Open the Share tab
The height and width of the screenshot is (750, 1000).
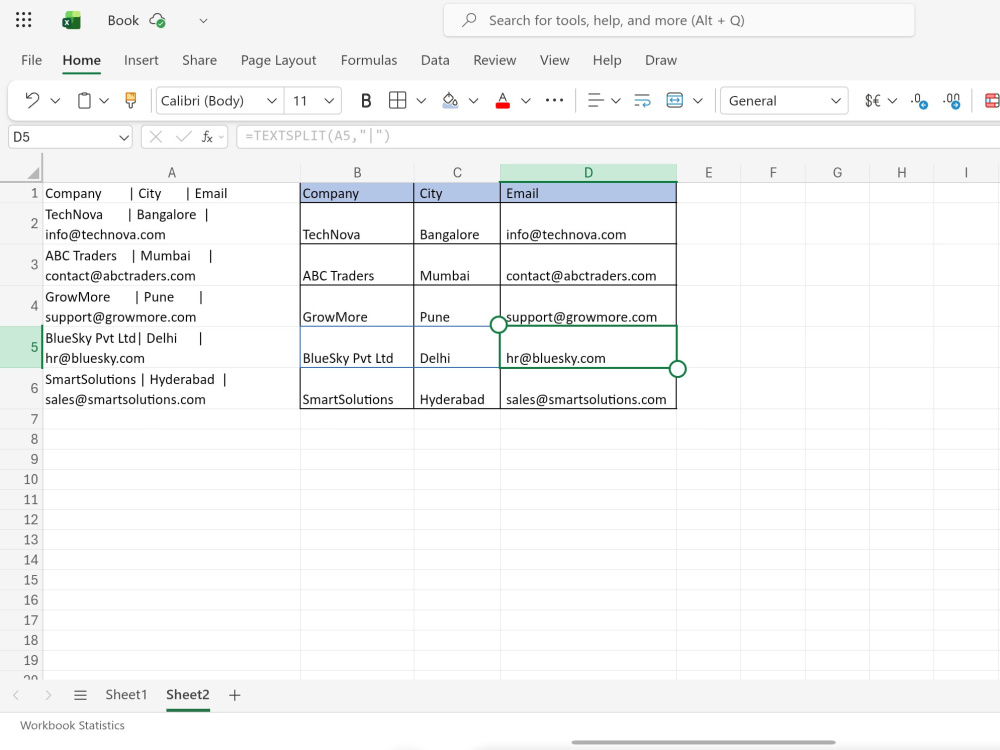[x=199, y=60]
